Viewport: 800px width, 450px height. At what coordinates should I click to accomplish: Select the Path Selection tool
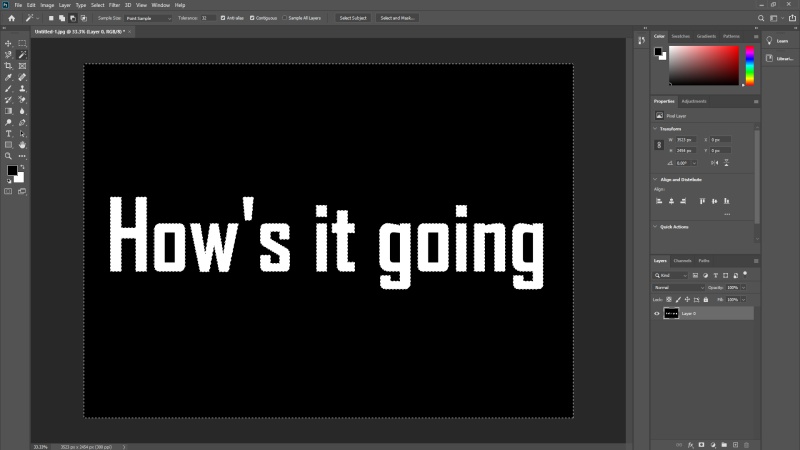pos(22,134)
